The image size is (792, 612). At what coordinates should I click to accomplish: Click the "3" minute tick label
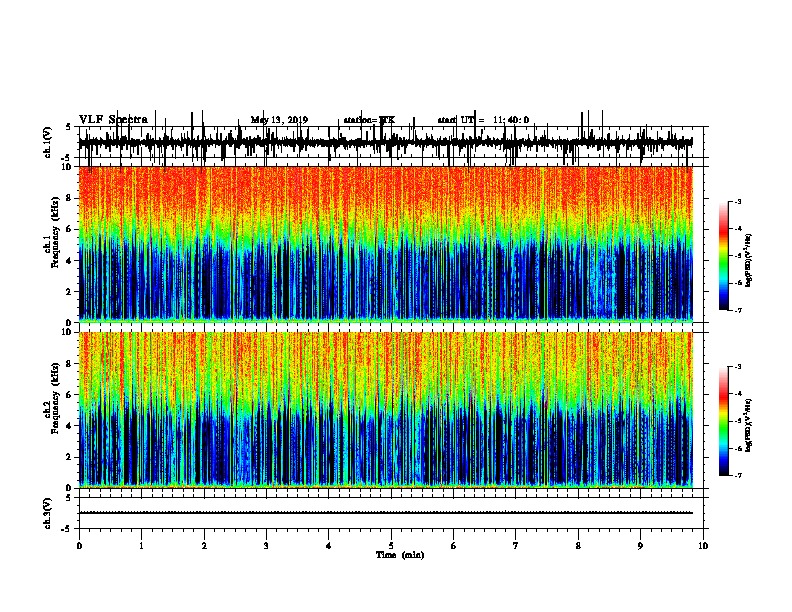pyautogui.click(x=266, y=546)
